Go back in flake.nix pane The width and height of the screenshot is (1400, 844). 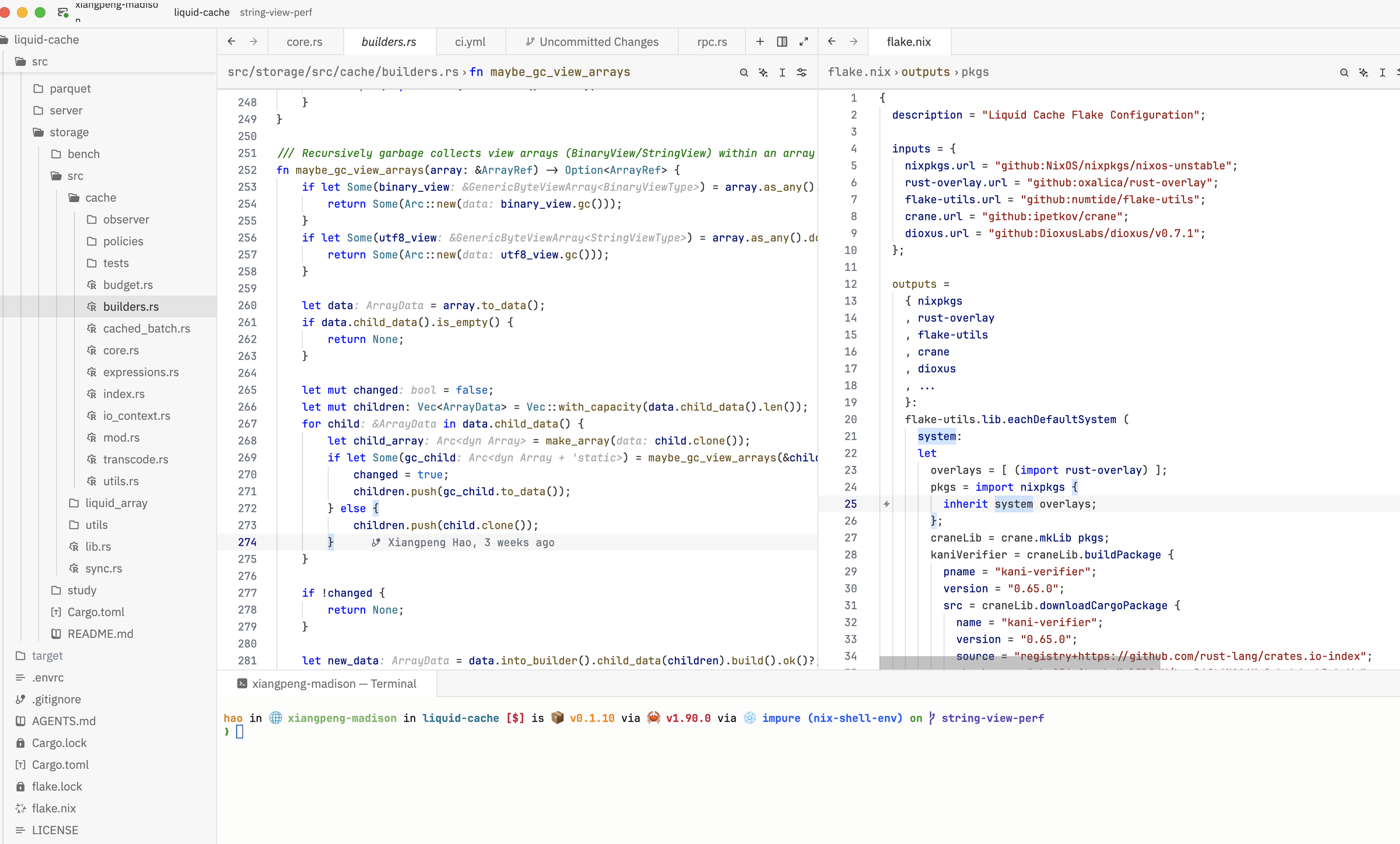point(832,41)
